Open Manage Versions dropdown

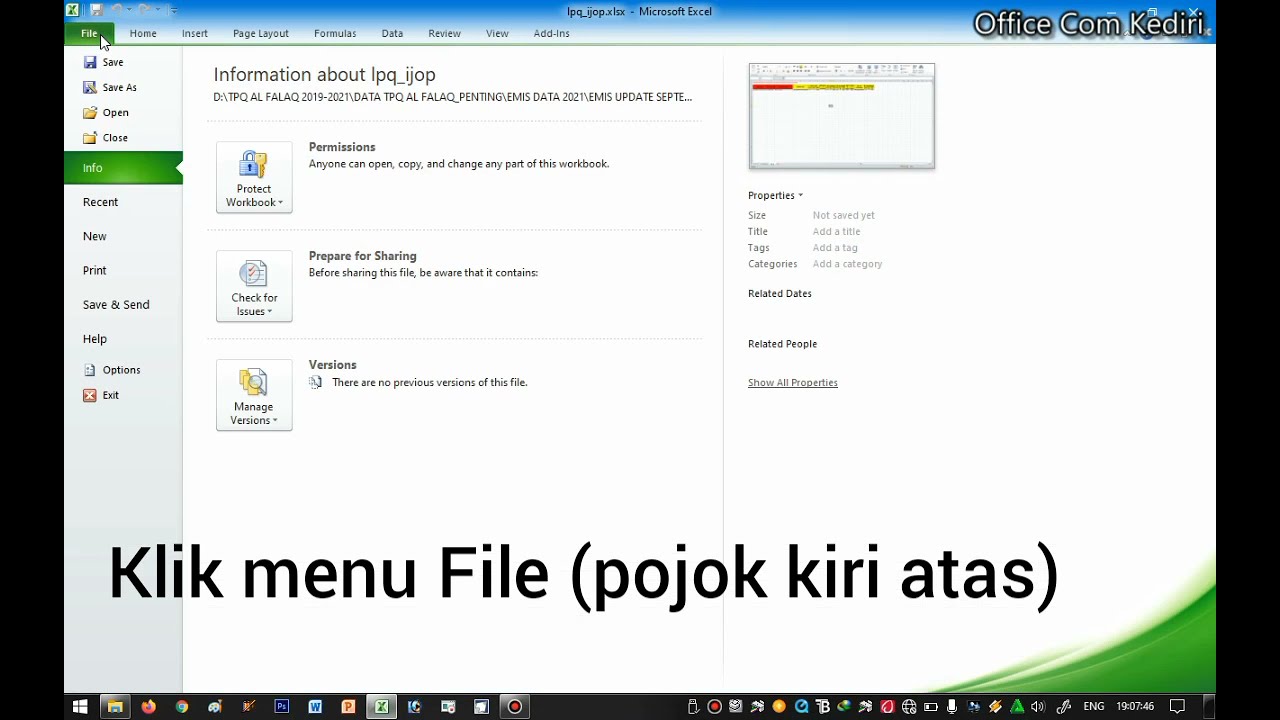[x=254, y=395]
